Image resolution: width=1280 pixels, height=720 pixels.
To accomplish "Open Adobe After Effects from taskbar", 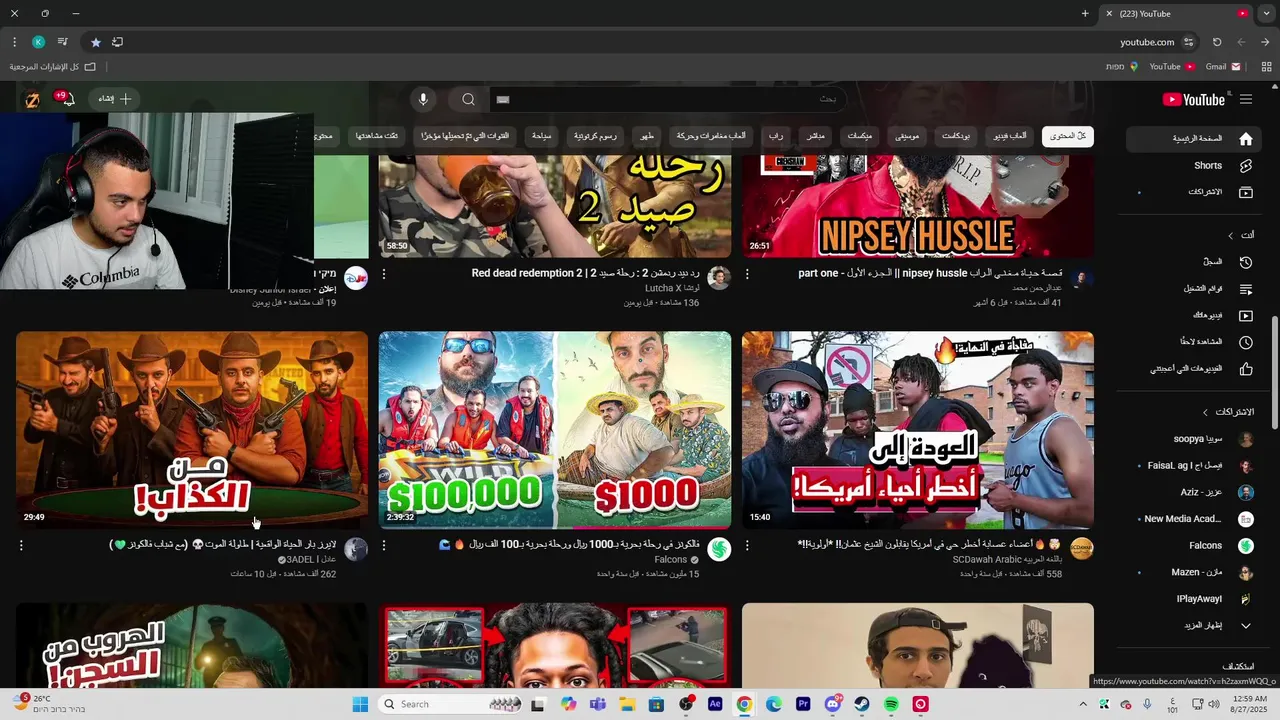I will 715,705.
